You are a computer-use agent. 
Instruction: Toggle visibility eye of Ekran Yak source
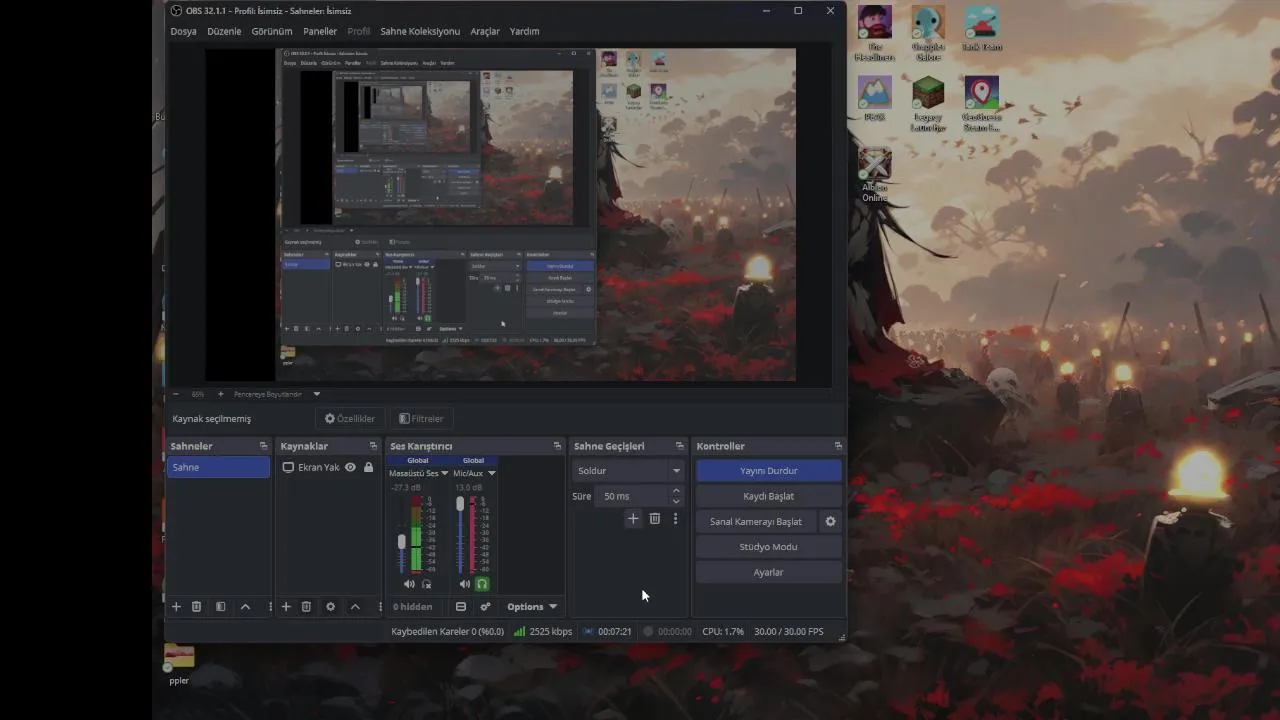pyautogui.click(x=350, y=467)
